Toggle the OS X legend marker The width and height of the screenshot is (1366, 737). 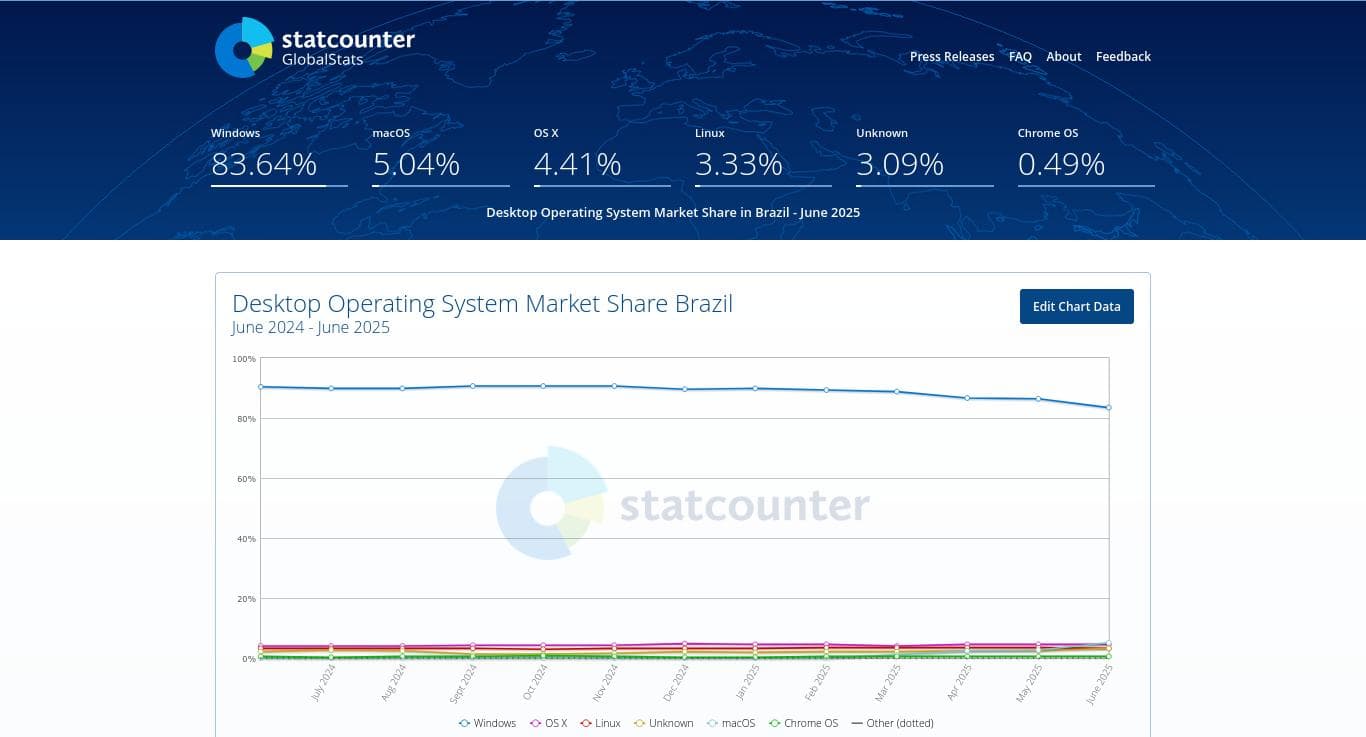(535, 723)
